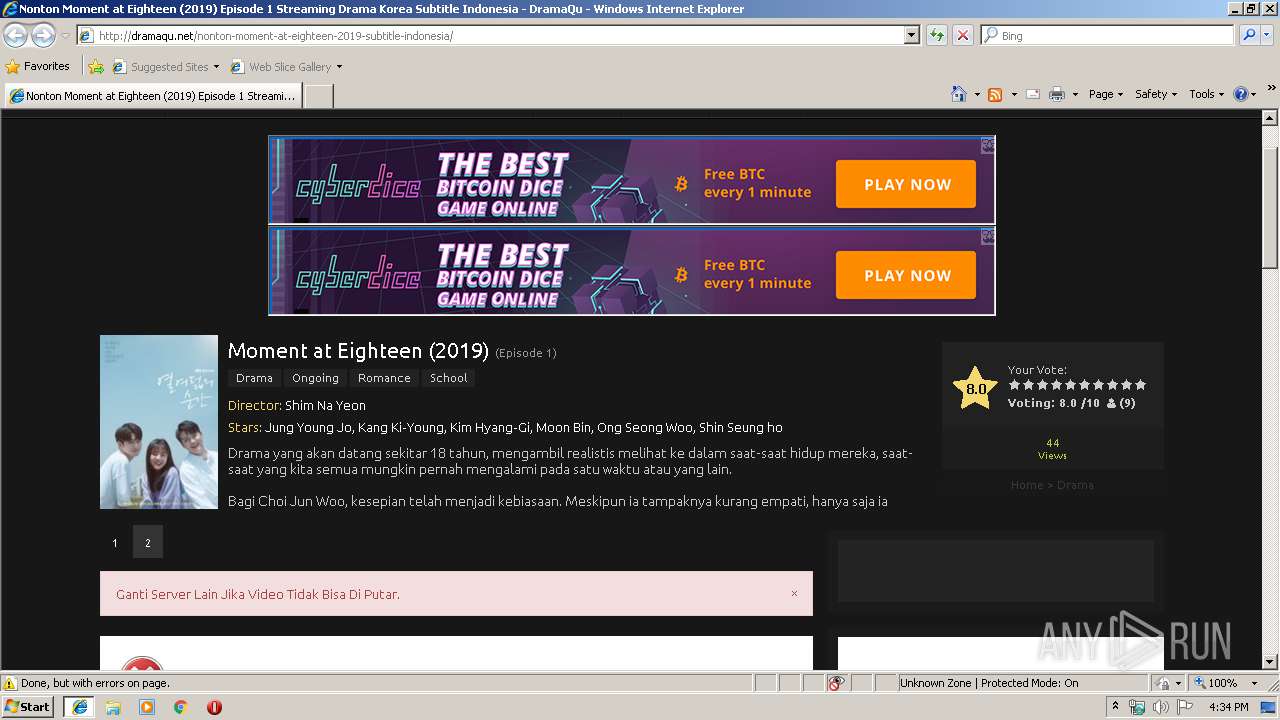Click the red Opera-style taskbar icon
1280x720 pixels.
[x=214, y=707]
